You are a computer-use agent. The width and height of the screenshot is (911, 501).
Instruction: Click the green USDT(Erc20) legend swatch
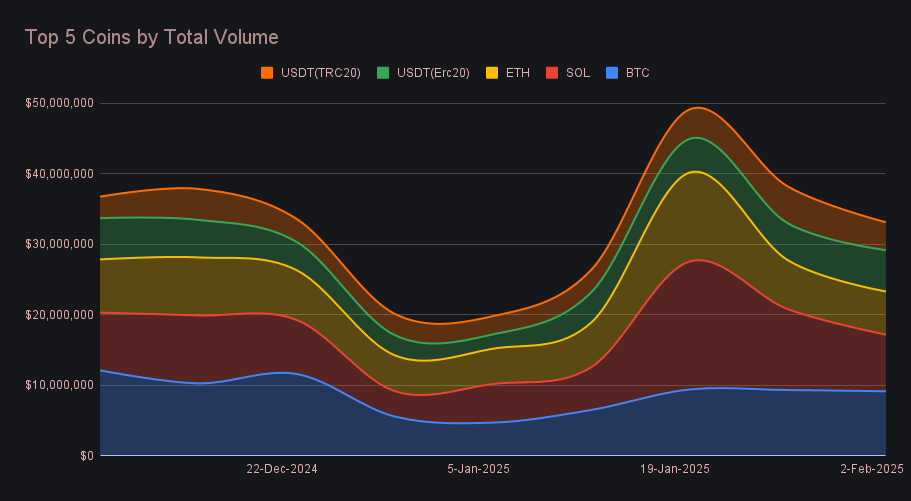pos(383,73)
